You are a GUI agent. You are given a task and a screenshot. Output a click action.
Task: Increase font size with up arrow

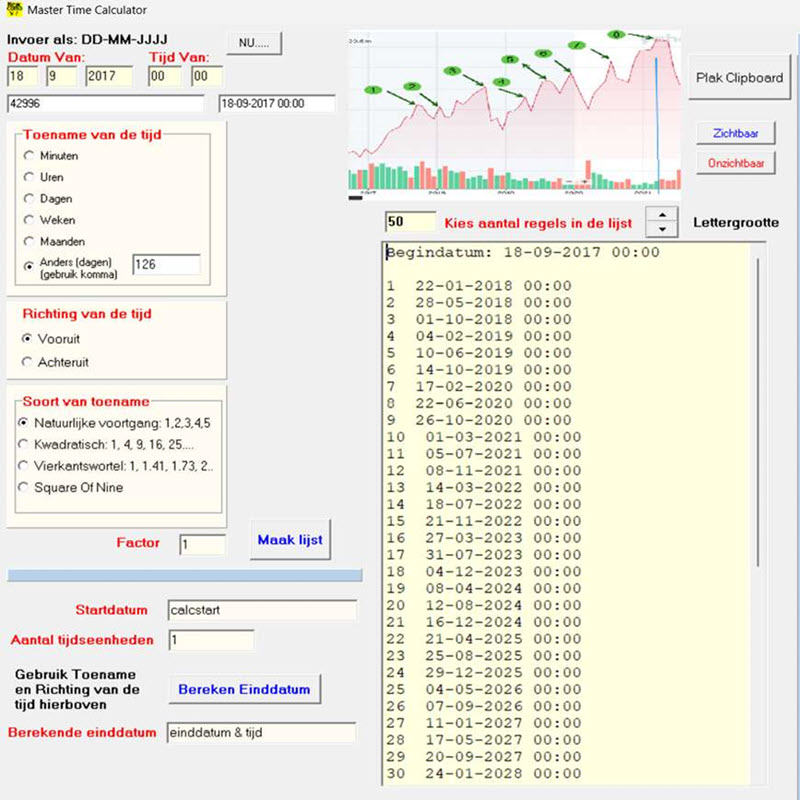pyautogui.click(x=662, y=215)
